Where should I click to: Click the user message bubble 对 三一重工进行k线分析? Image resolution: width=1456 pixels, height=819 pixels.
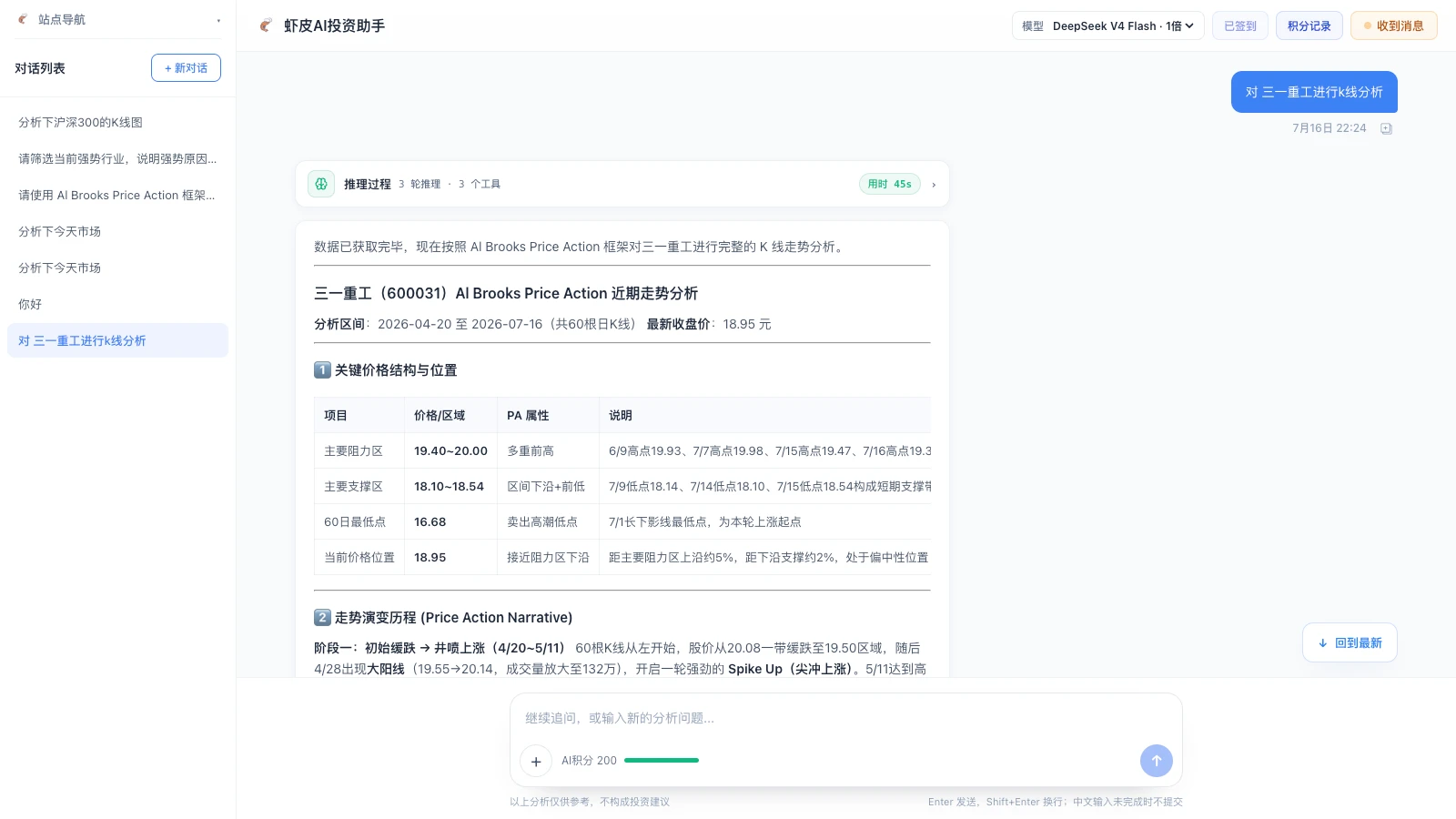[1314, 92]
